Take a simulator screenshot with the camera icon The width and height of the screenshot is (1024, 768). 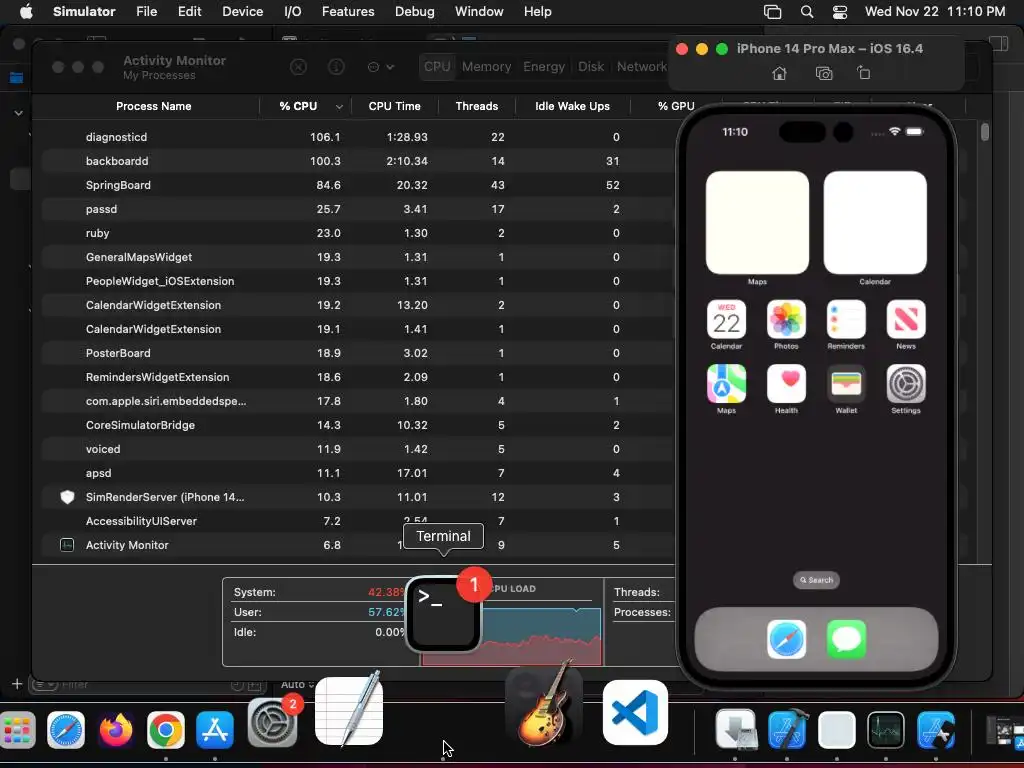824,73
